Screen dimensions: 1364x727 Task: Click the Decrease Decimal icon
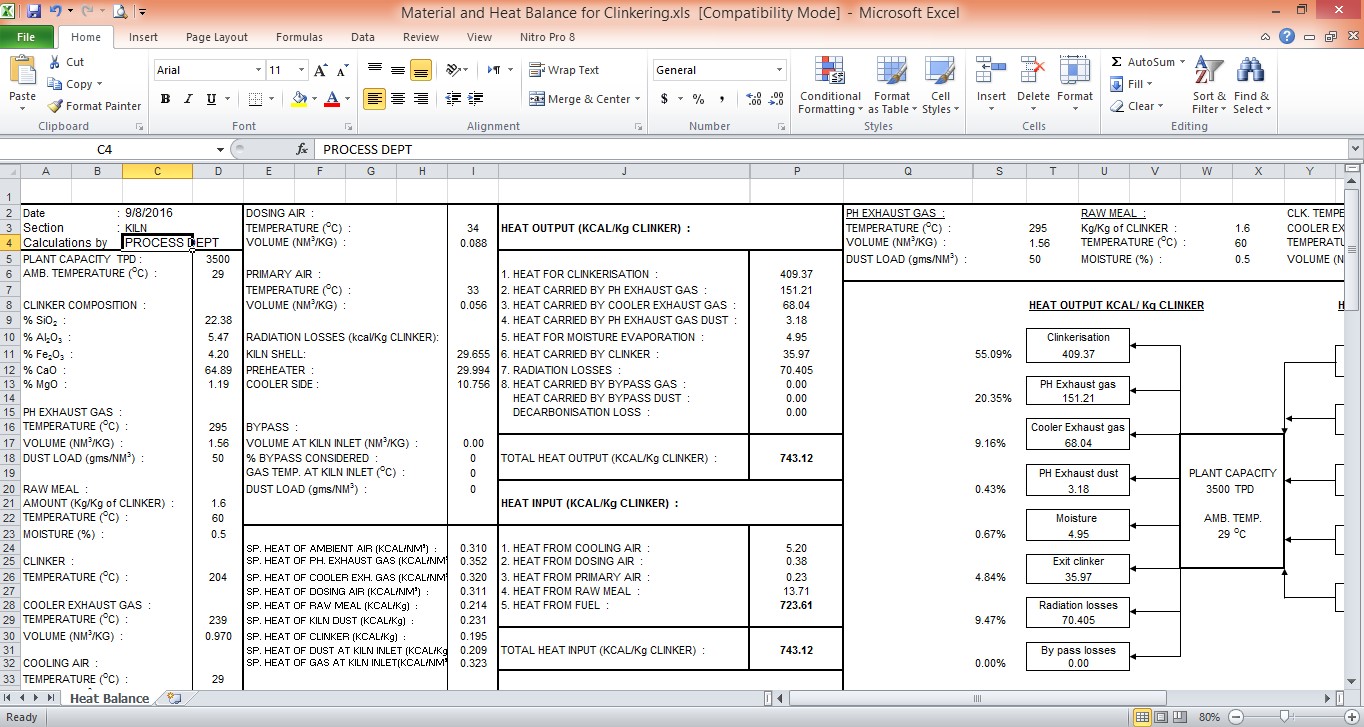(776, 99)
